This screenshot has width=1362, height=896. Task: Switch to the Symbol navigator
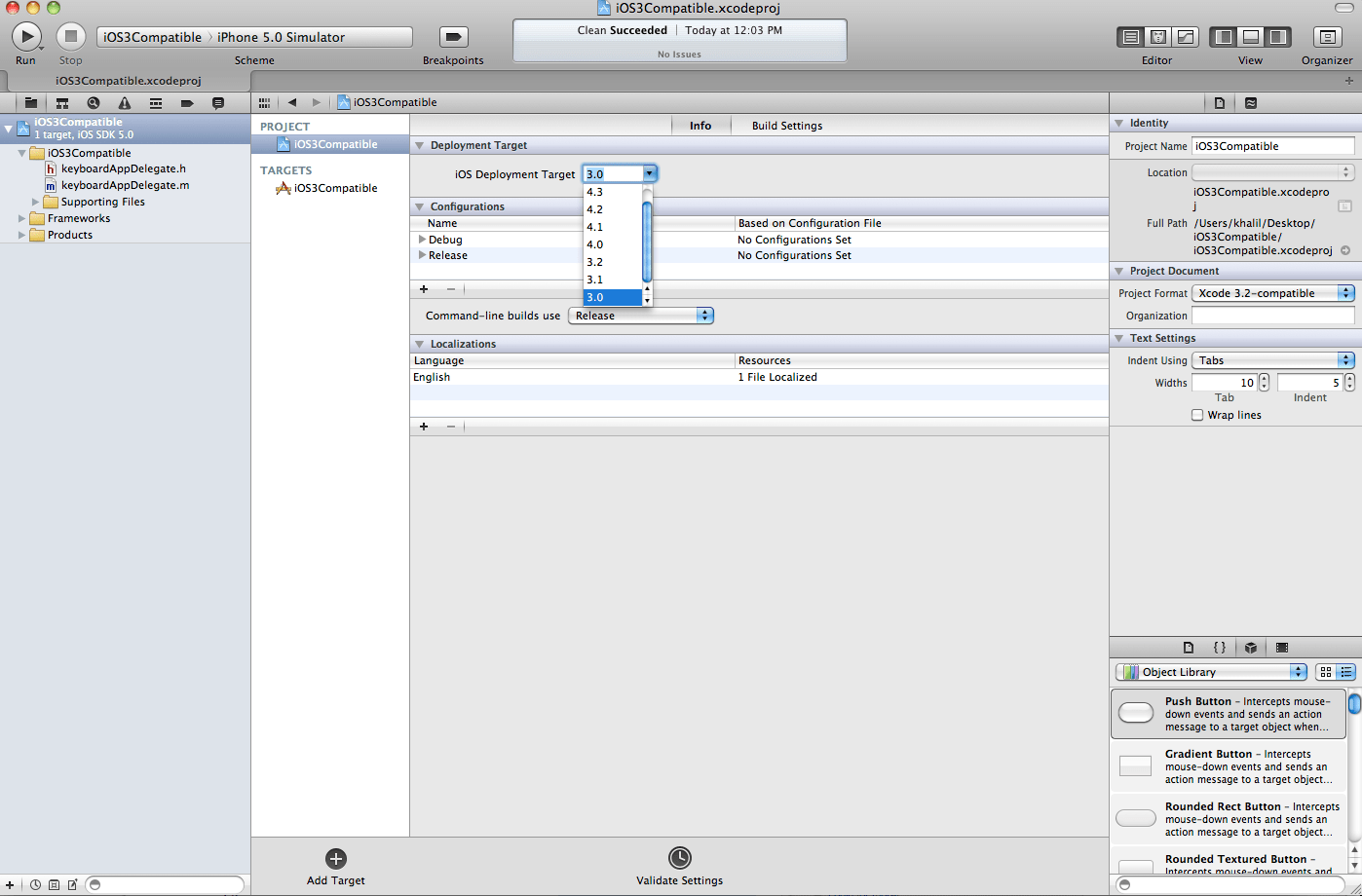62,102
